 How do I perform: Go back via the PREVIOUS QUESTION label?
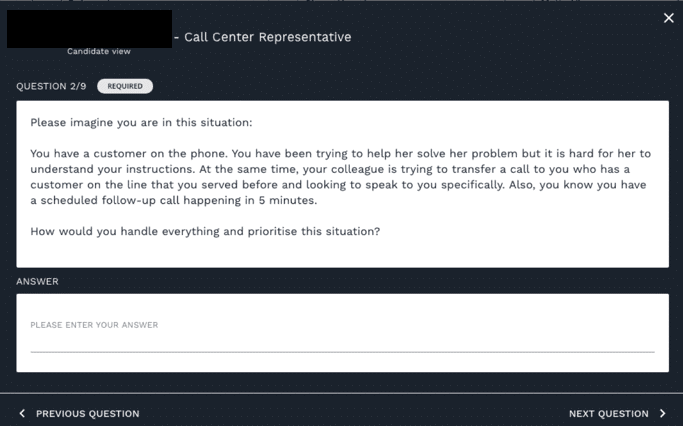88,413
